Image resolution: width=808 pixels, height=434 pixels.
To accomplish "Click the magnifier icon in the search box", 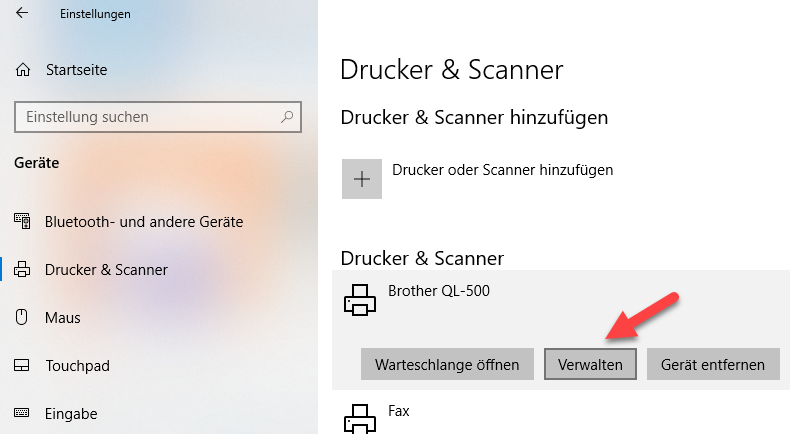I will coord(287,117).
